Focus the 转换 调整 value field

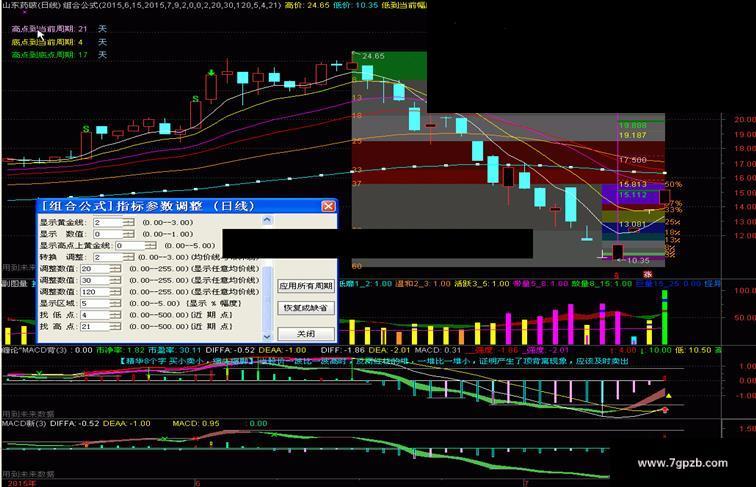click(x=108, y=257)
